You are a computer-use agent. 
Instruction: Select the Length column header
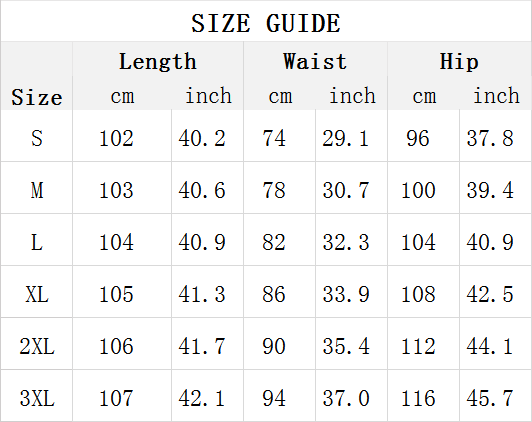tap(158, 61)
